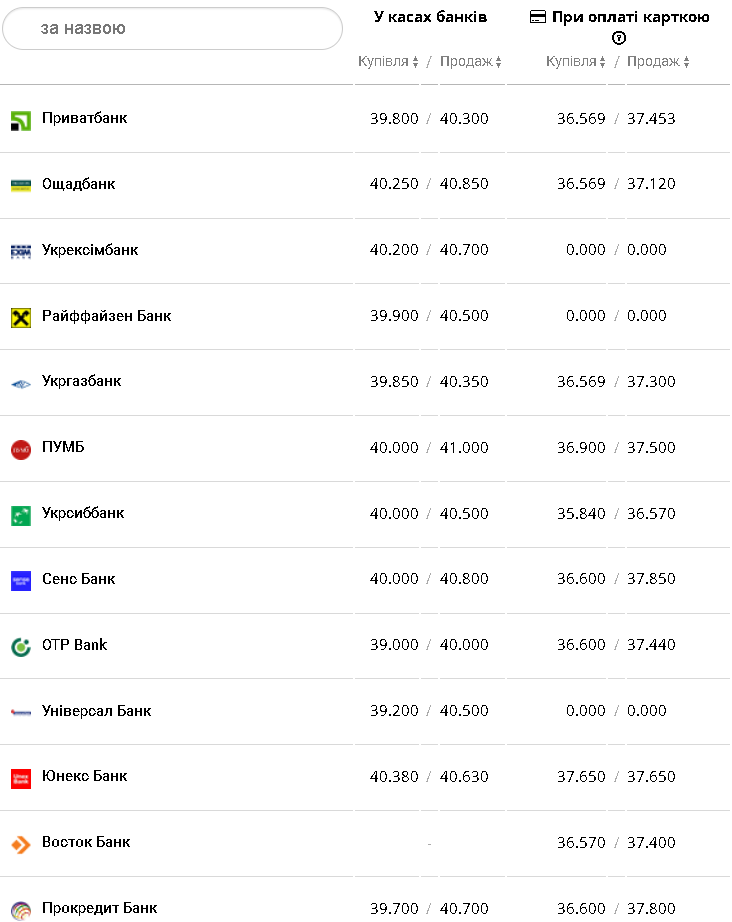
Task: Sort cash desk rates by Продаж
Action: pyautogui.click(x=470, y=62)
